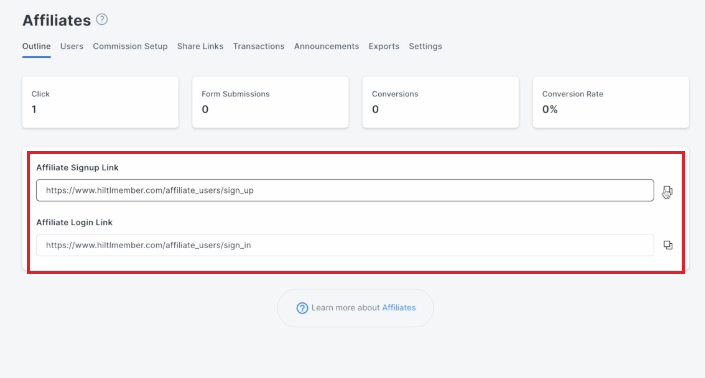Viewport: 705px width, 378px height.
Task: Switch to the Exports tab
Action: (x=384, y=46)
